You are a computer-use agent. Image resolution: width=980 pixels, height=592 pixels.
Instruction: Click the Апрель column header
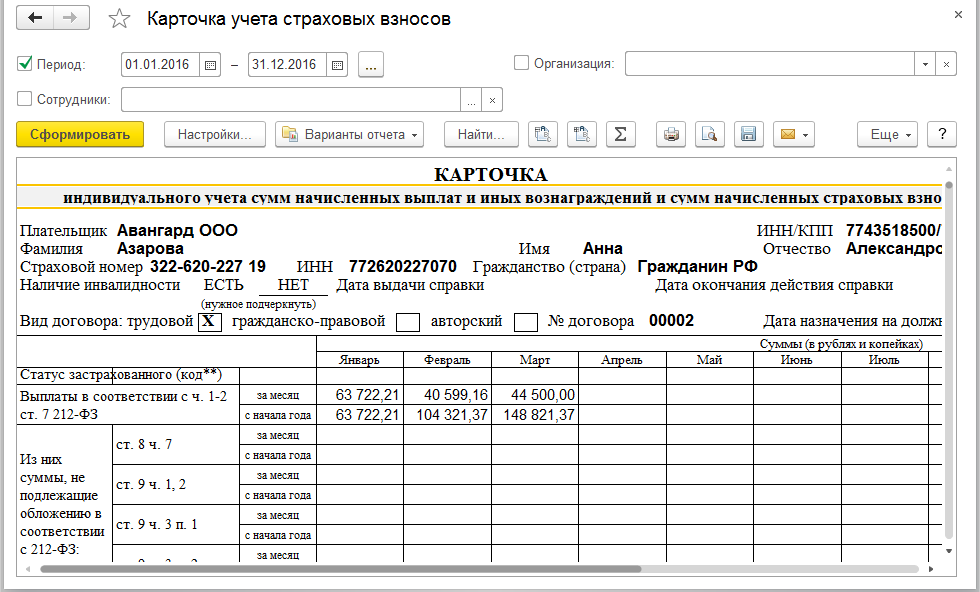(x=622, y=360)
